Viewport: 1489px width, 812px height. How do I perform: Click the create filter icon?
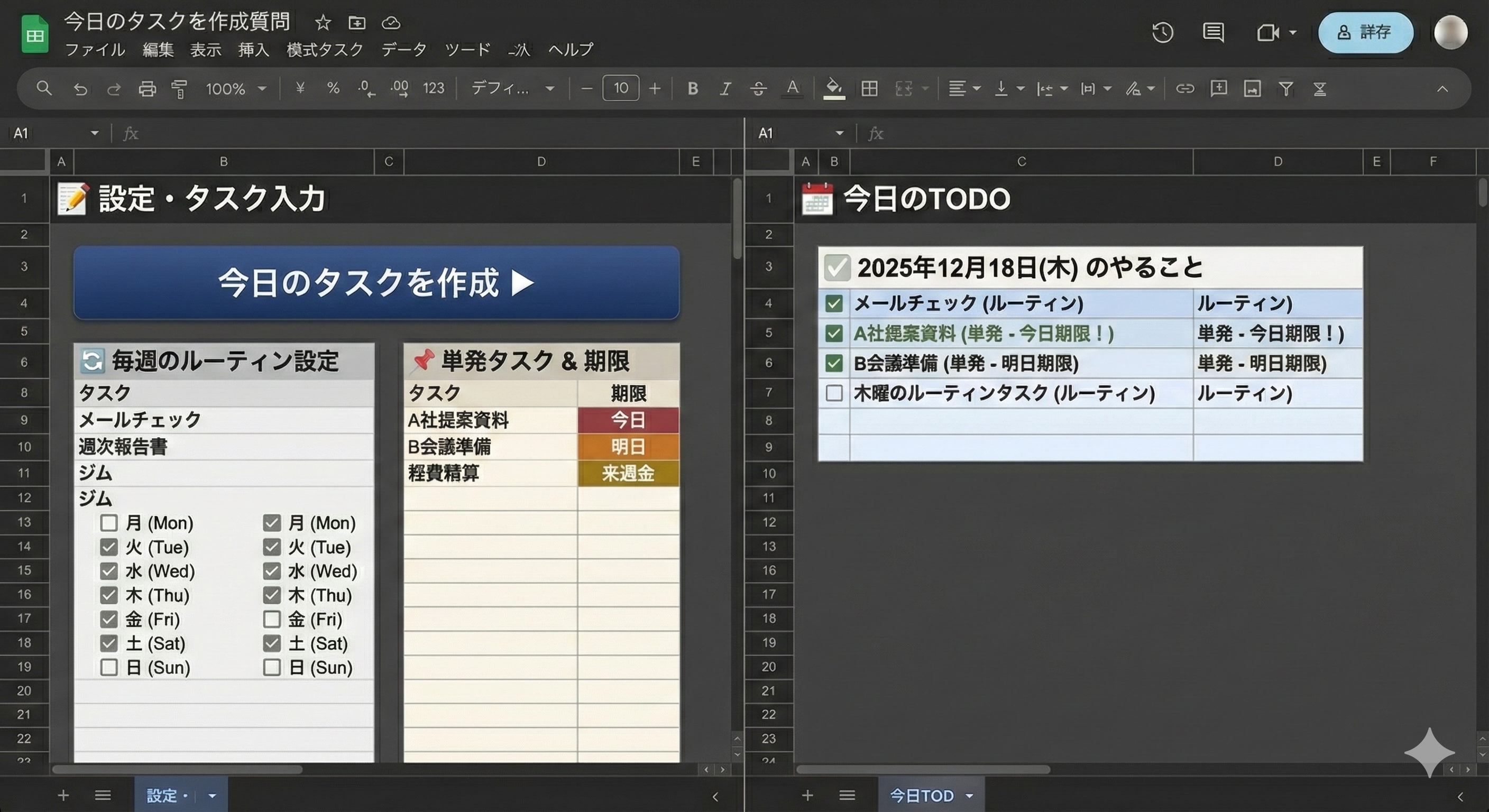[1285, 88]
